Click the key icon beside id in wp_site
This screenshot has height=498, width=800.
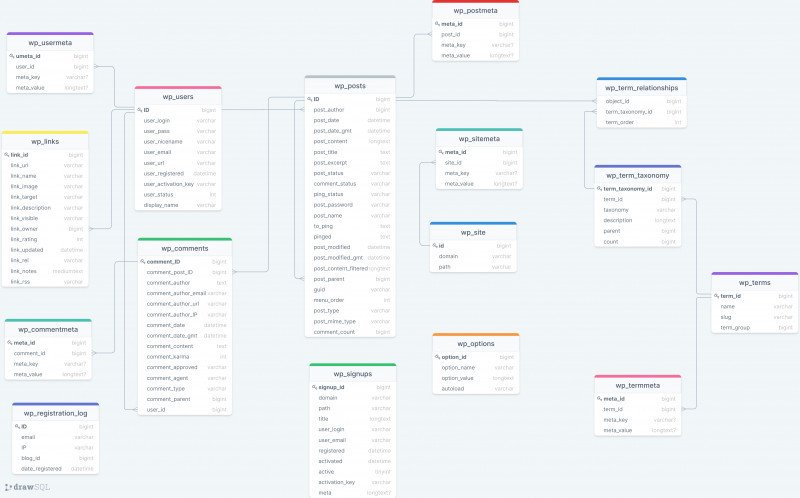[435, 245]
